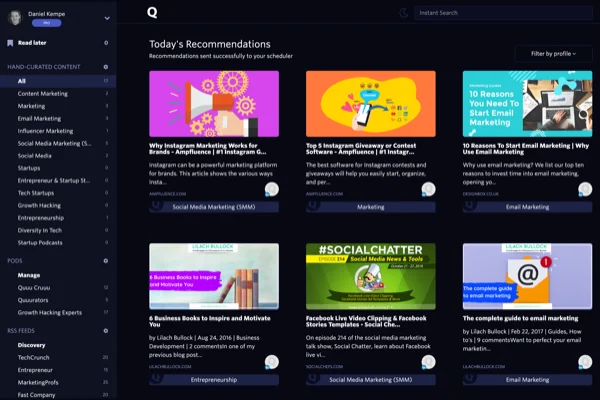Viewport: 600px width, 400px height.
Task: Open Top 5 Instagram Giveaway article title
Action: pyautogui.click(x=361, y=149)
